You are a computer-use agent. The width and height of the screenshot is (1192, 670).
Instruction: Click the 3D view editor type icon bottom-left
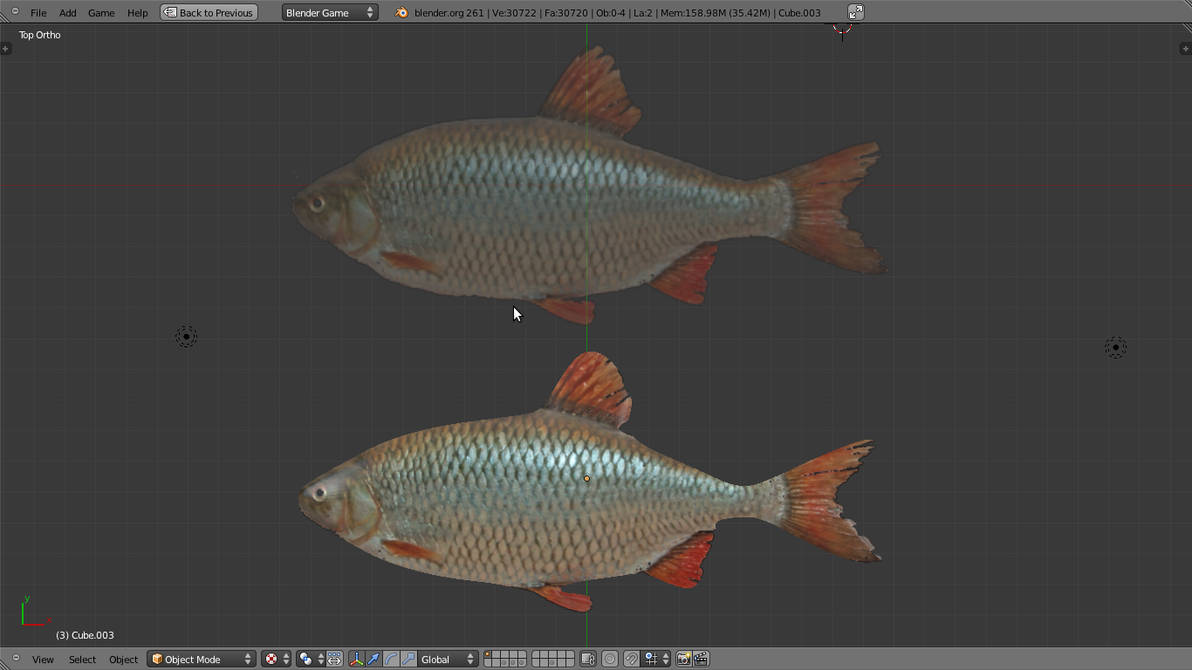[x=15, y=659]
